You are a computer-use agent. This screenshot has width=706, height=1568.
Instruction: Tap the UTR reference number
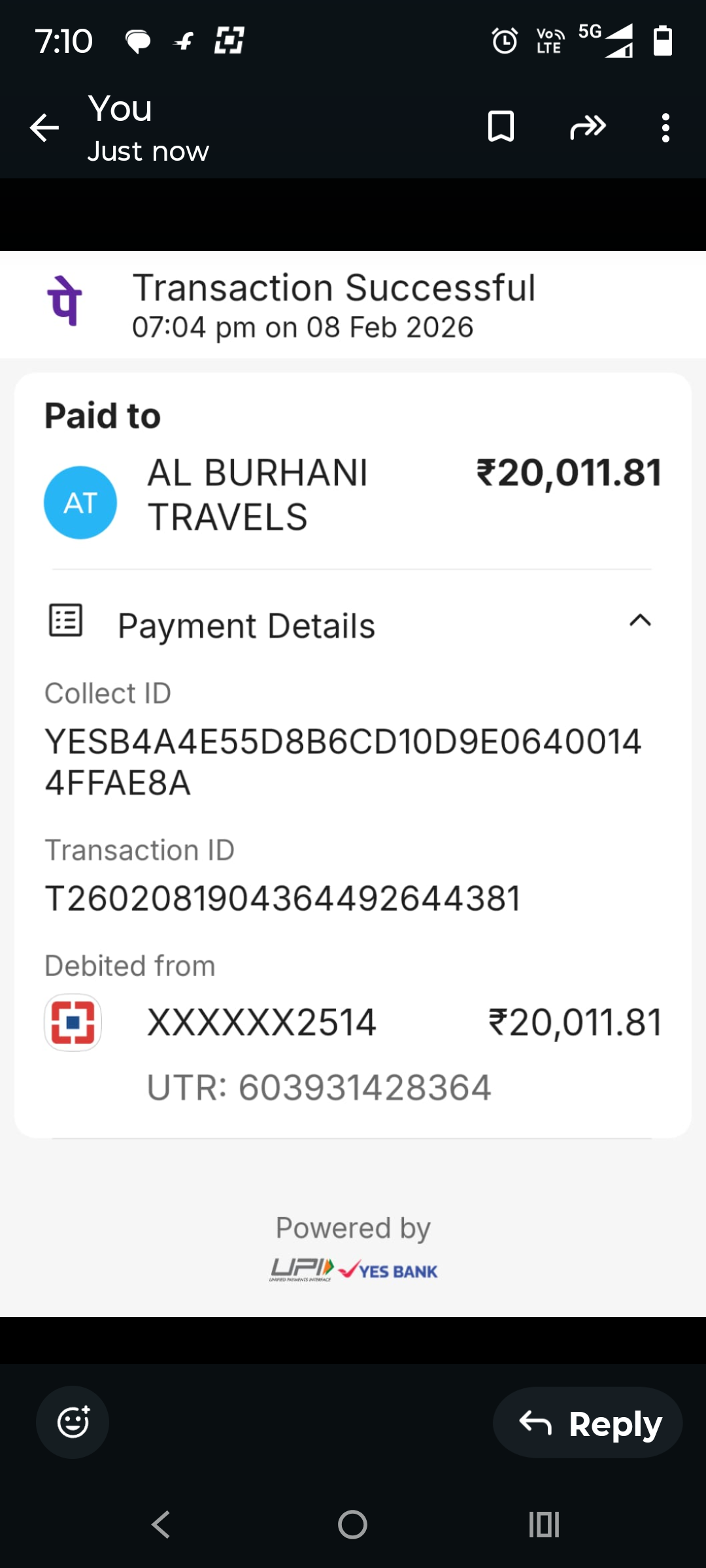pos(319,1088)
